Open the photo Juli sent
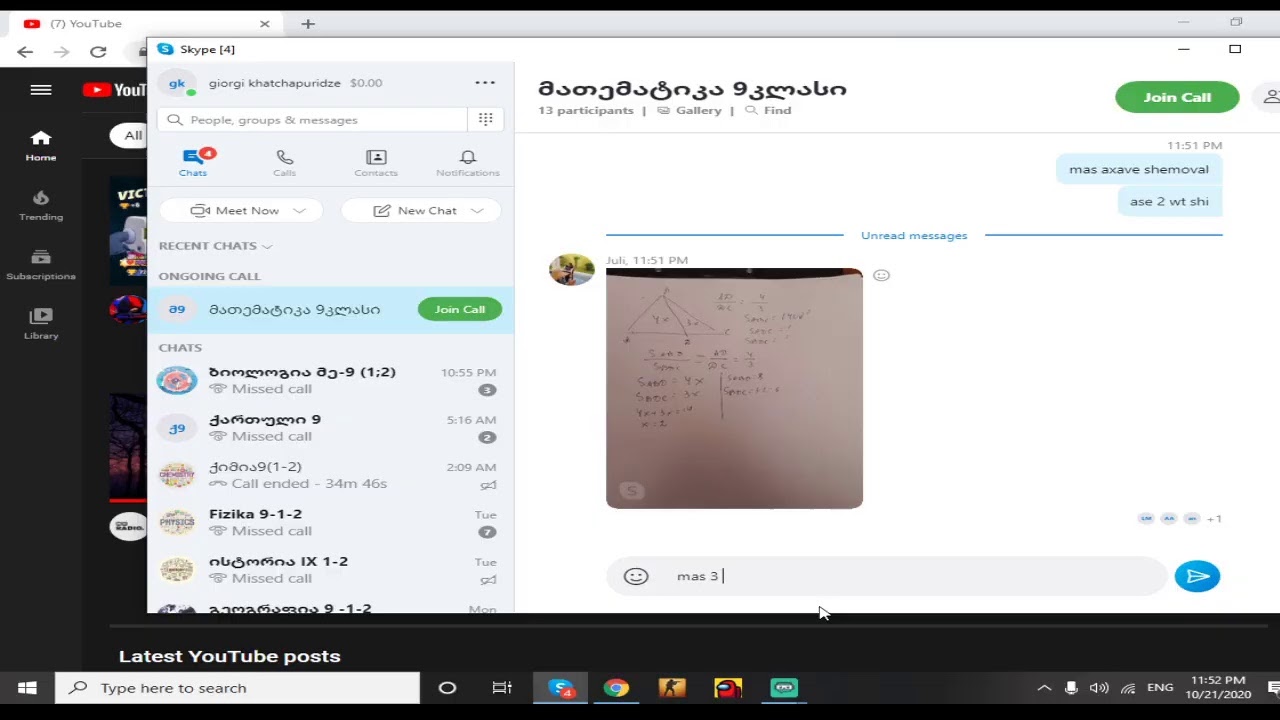This screenshot has height=720, width=1280. [x=734, y=388]
